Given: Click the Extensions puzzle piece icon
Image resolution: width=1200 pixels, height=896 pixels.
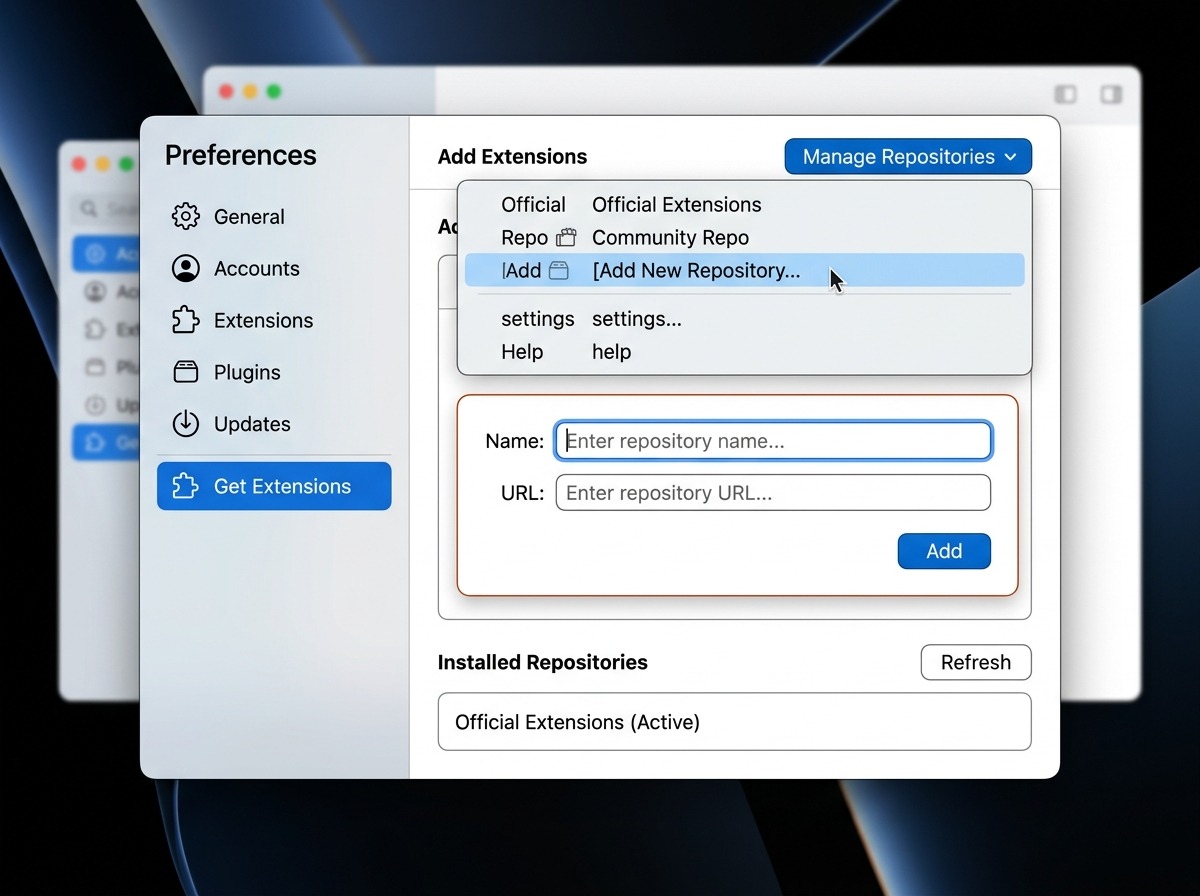Looking at the screenshot, I should (x=186, y=320).
